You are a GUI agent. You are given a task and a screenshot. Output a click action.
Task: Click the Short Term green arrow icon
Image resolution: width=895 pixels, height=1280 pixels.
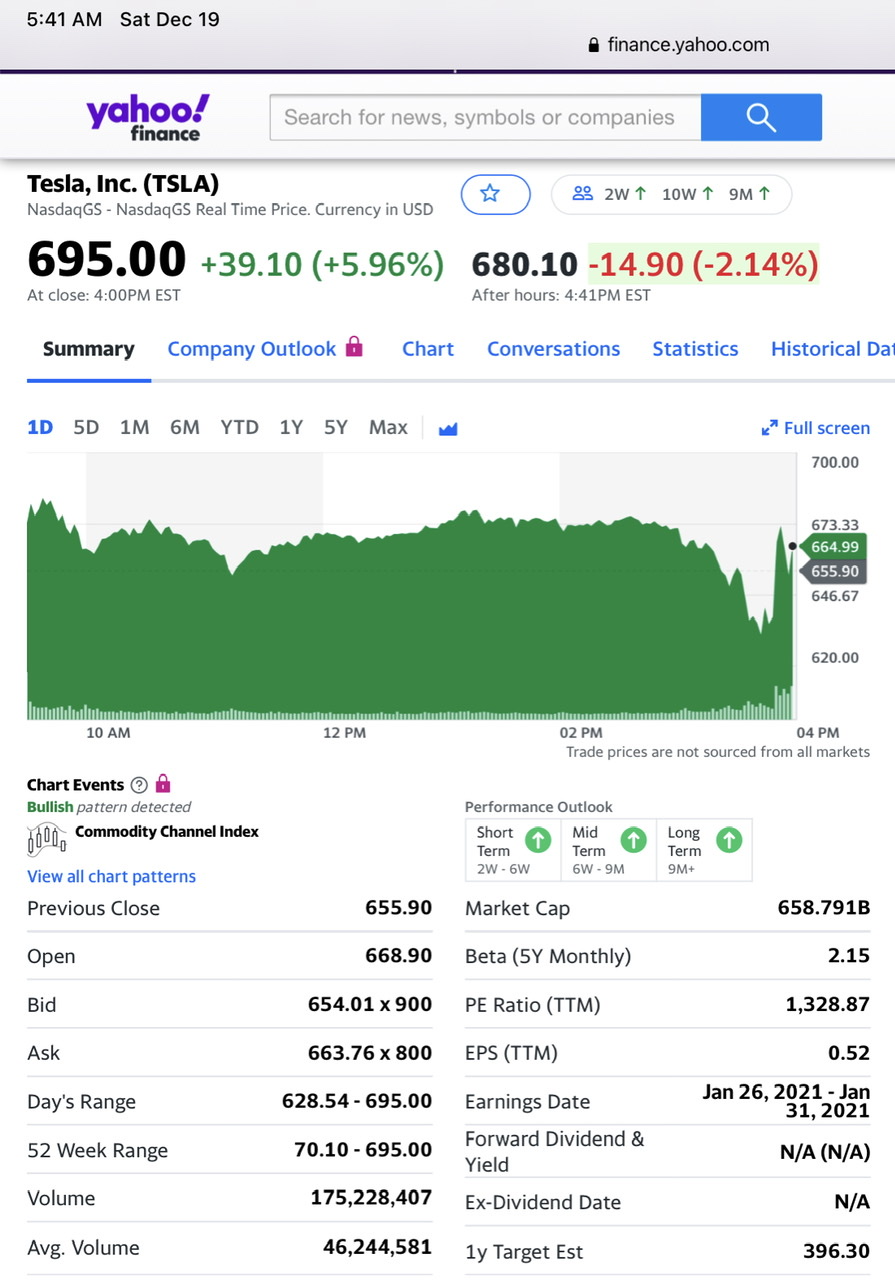point(538,840)
